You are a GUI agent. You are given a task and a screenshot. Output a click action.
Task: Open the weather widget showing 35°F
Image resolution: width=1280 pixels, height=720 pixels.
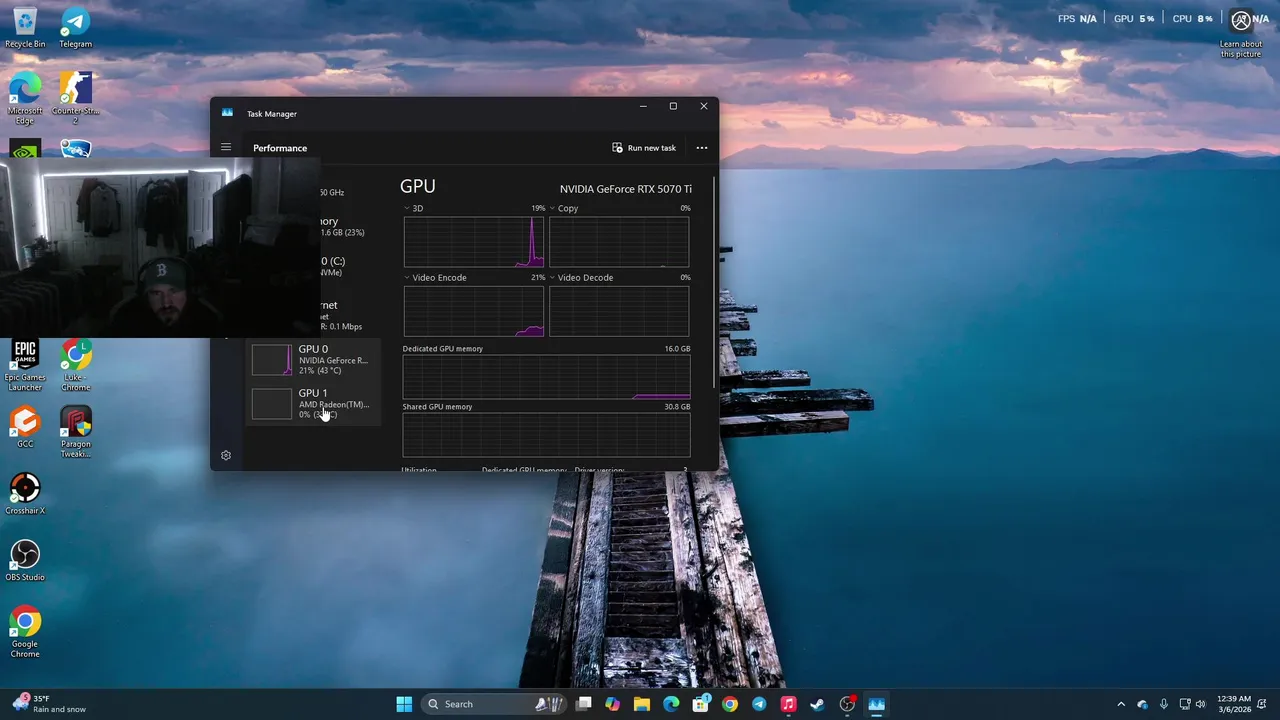click(48, 704)
